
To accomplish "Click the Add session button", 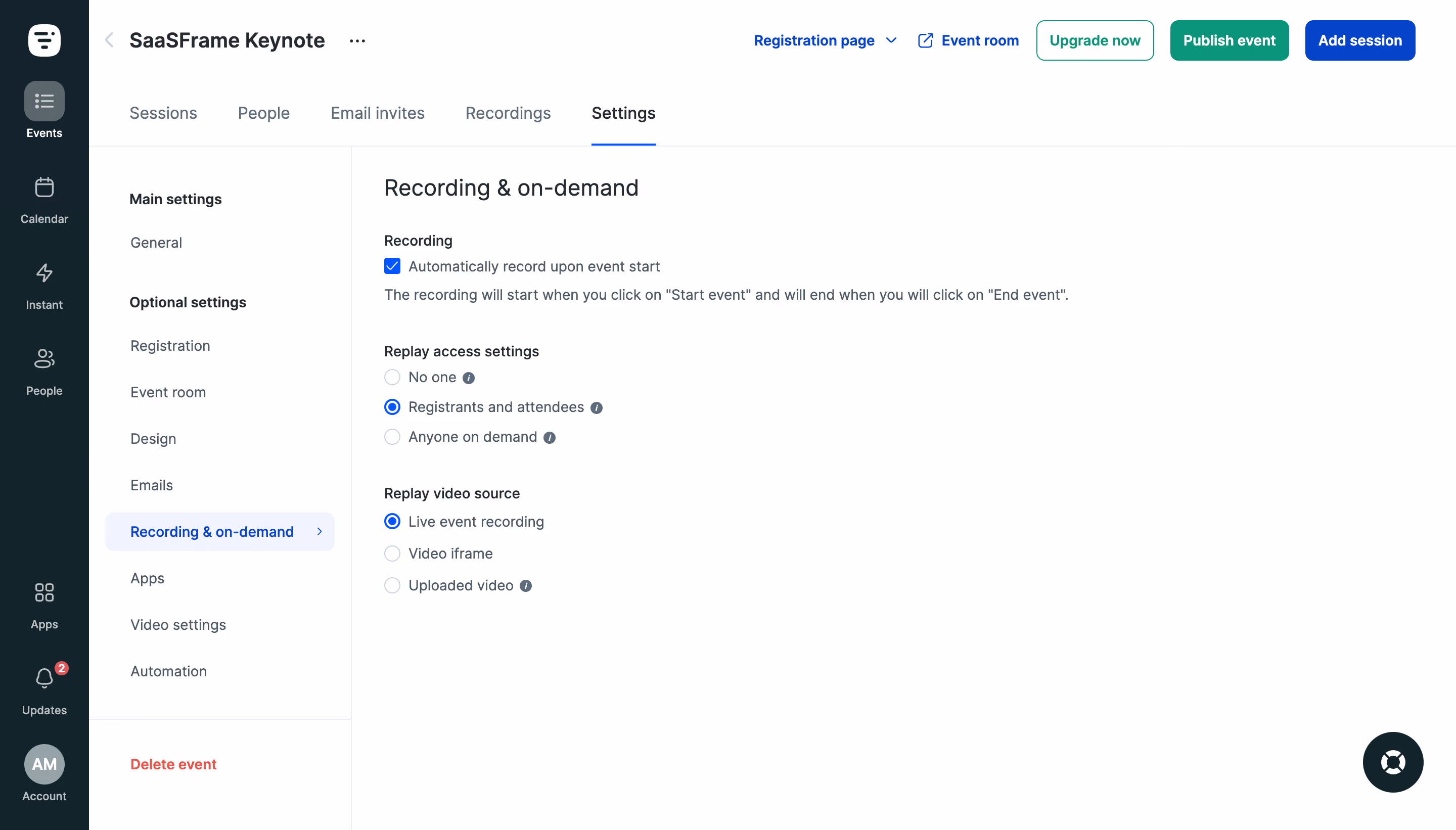I will (x=1359, y=40).
